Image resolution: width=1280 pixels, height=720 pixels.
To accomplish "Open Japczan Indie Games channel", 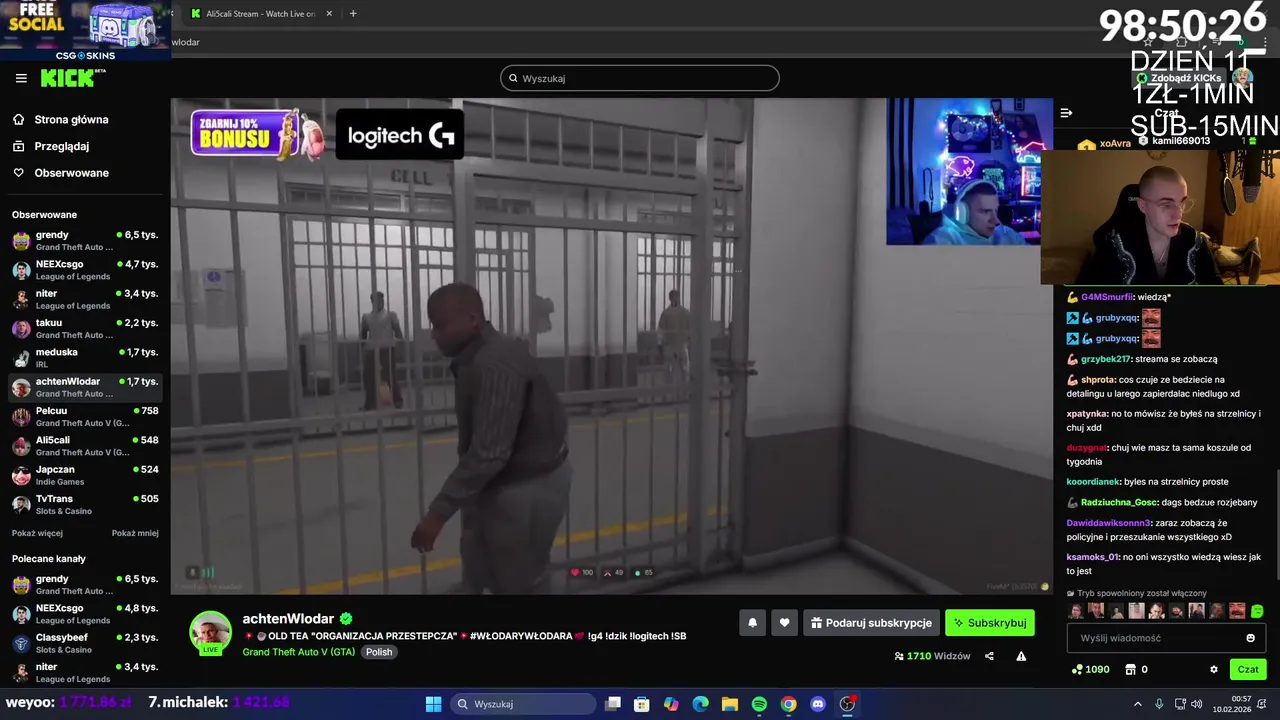I will click(x=85, y=475).
